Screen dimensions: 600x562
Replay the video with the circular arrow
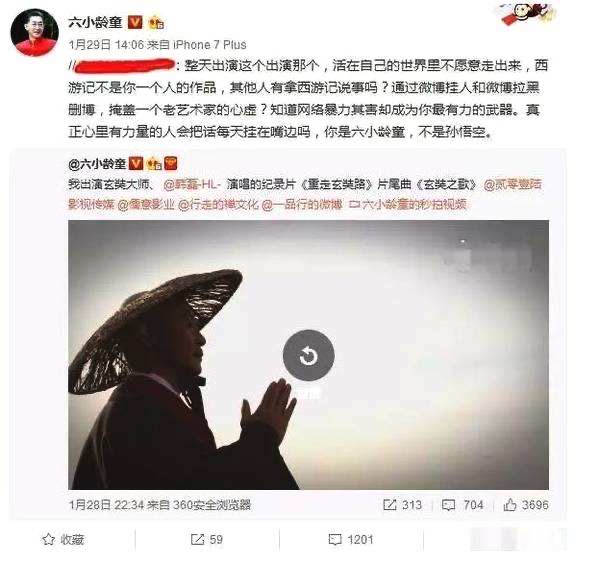[308, 357]
